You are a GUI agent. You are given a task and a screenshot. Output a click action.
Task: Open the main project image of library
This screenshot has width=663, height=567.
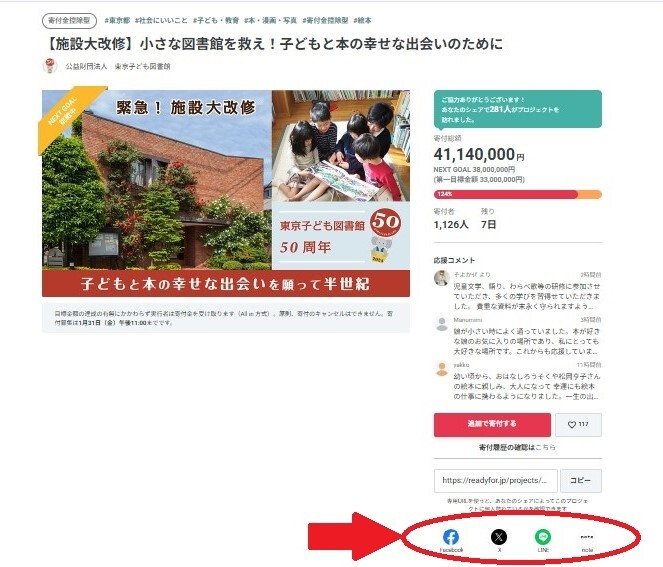pos(226,193)
